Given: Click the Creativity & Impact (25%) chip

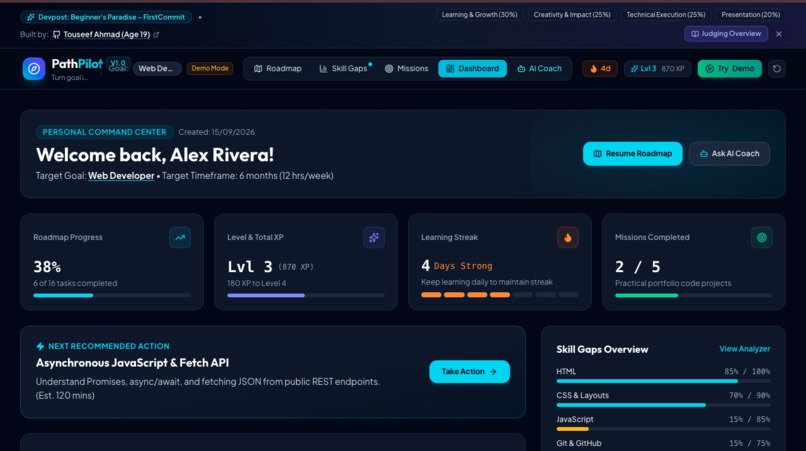Looking at the screenshot, I should [572, 14].
